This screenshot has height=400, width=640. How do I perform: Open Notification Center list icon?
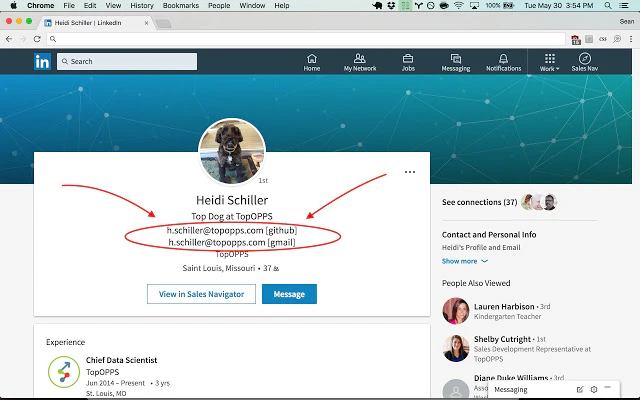point(624,5)
